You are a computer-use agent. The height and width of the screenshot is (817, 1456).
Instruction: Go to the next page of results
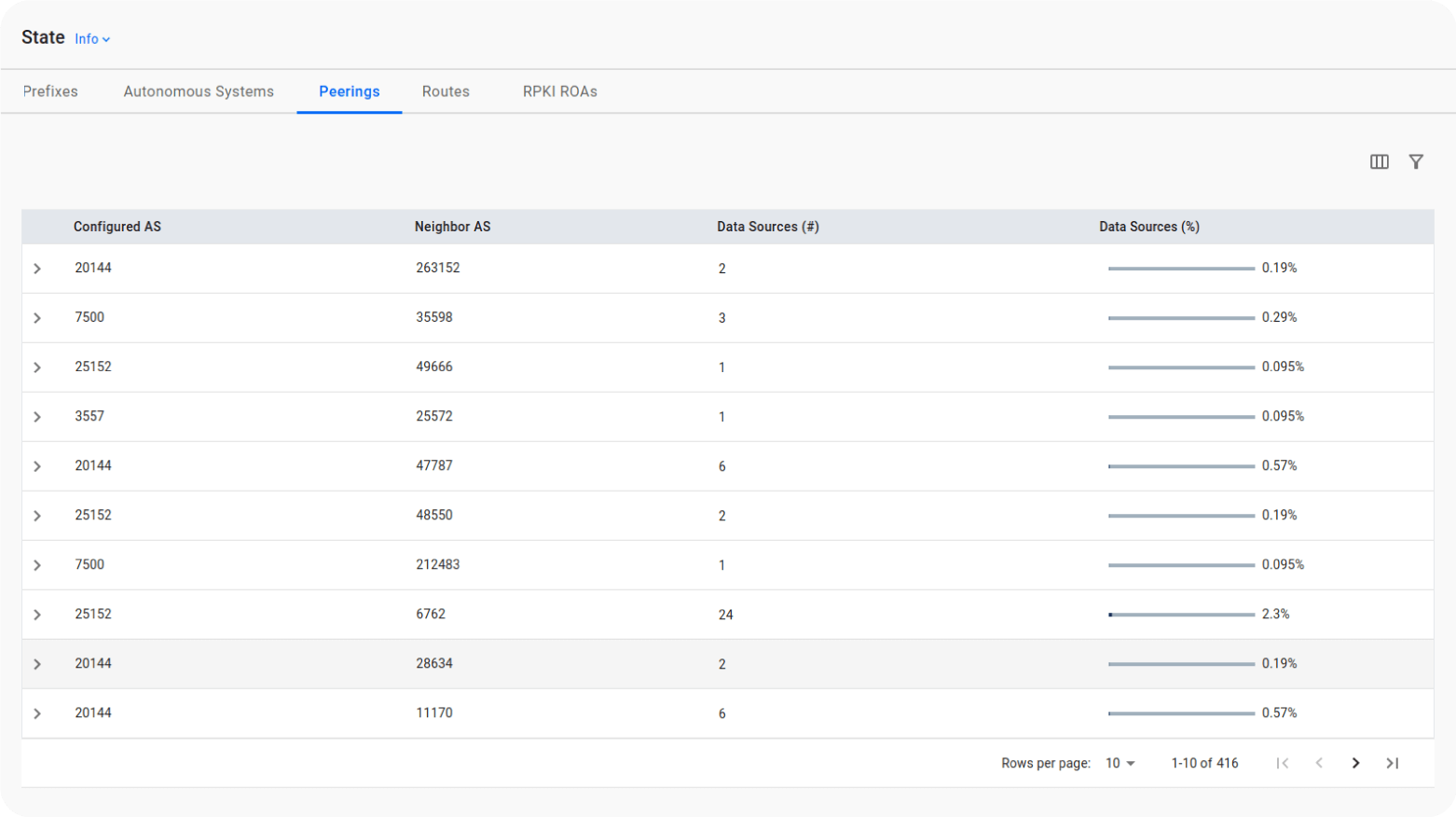pyautogui.click(x=1355, y=763)
